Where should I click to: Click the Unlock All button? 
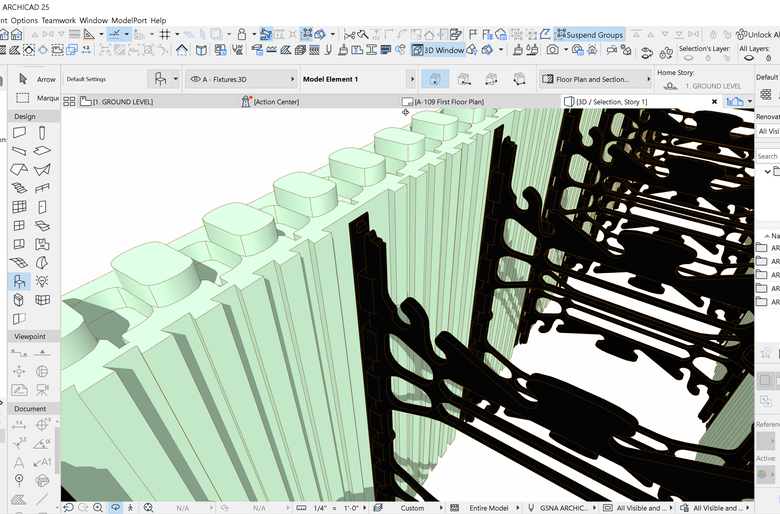pyautogui.click(x=750, y=35)
